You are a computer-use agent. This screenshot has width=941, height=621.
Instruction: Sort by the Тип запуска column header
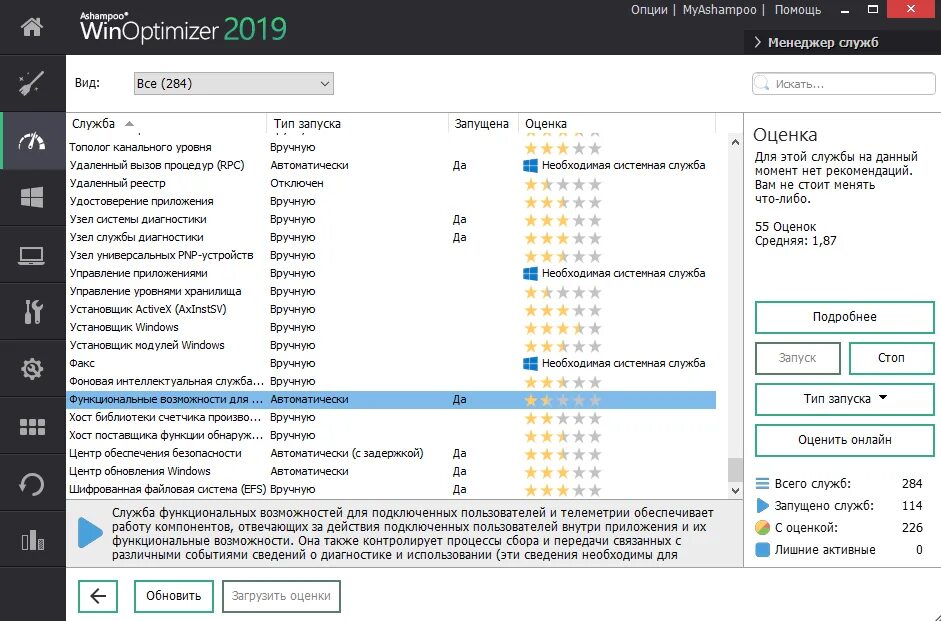tap(357, 124)
